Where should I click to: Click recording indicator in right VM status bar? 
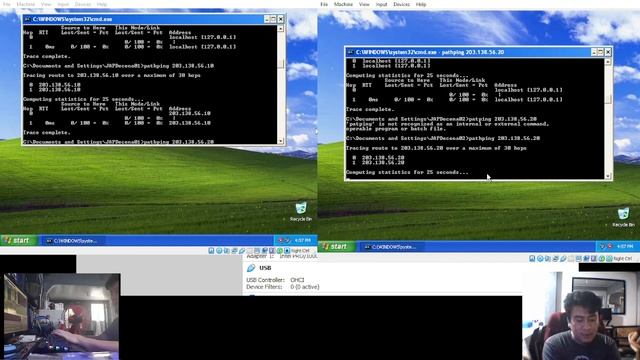tap(586, 259)
